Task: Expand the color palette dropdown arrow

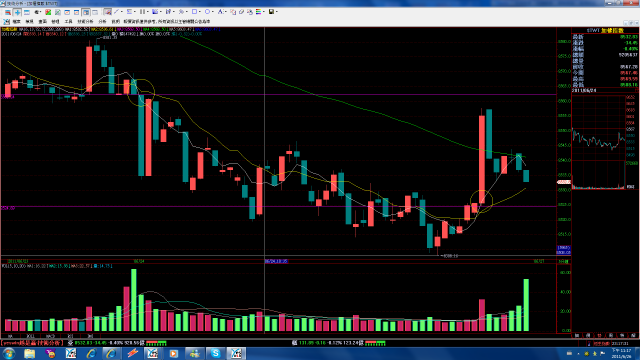Action: pyautogui.click(x=264, y=12)
